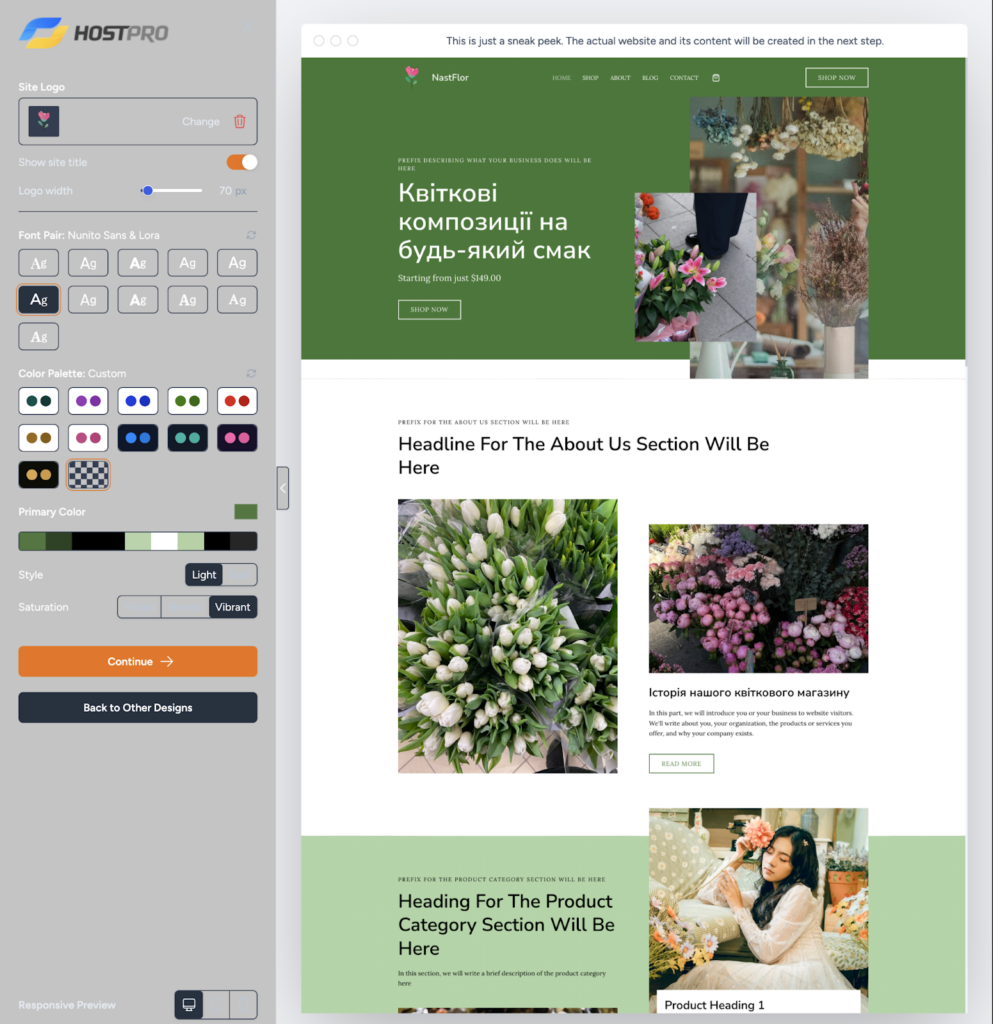Delete the site logo with the trash icon
Image resolution: width=993 pixels, height=1024 pixels.
(x=240, y=121)
